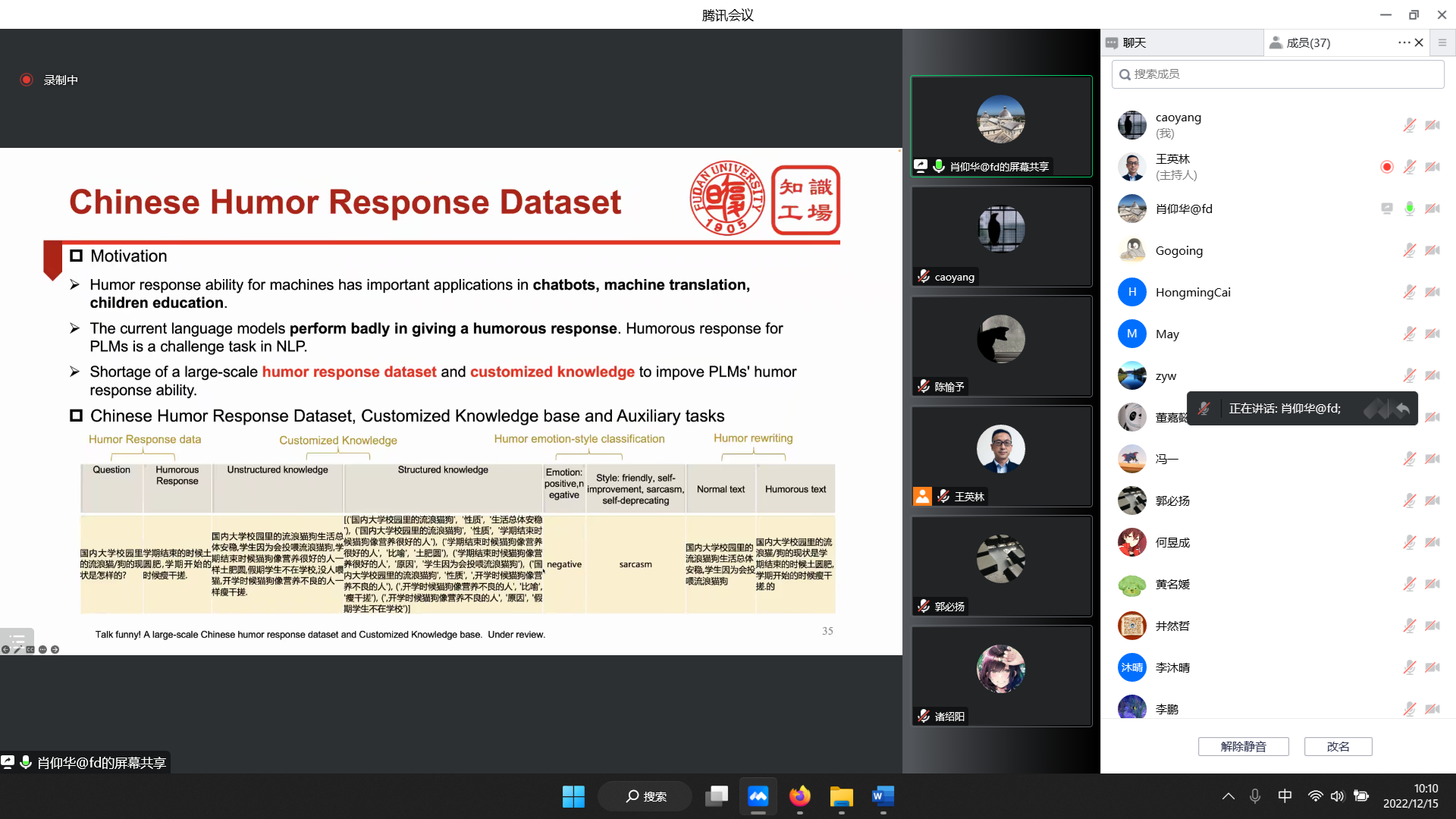Open clock showing 10:10 2022/12/15
Image resolution: width=1456 pixels, height=819 pixels.
pos(1410,796)
